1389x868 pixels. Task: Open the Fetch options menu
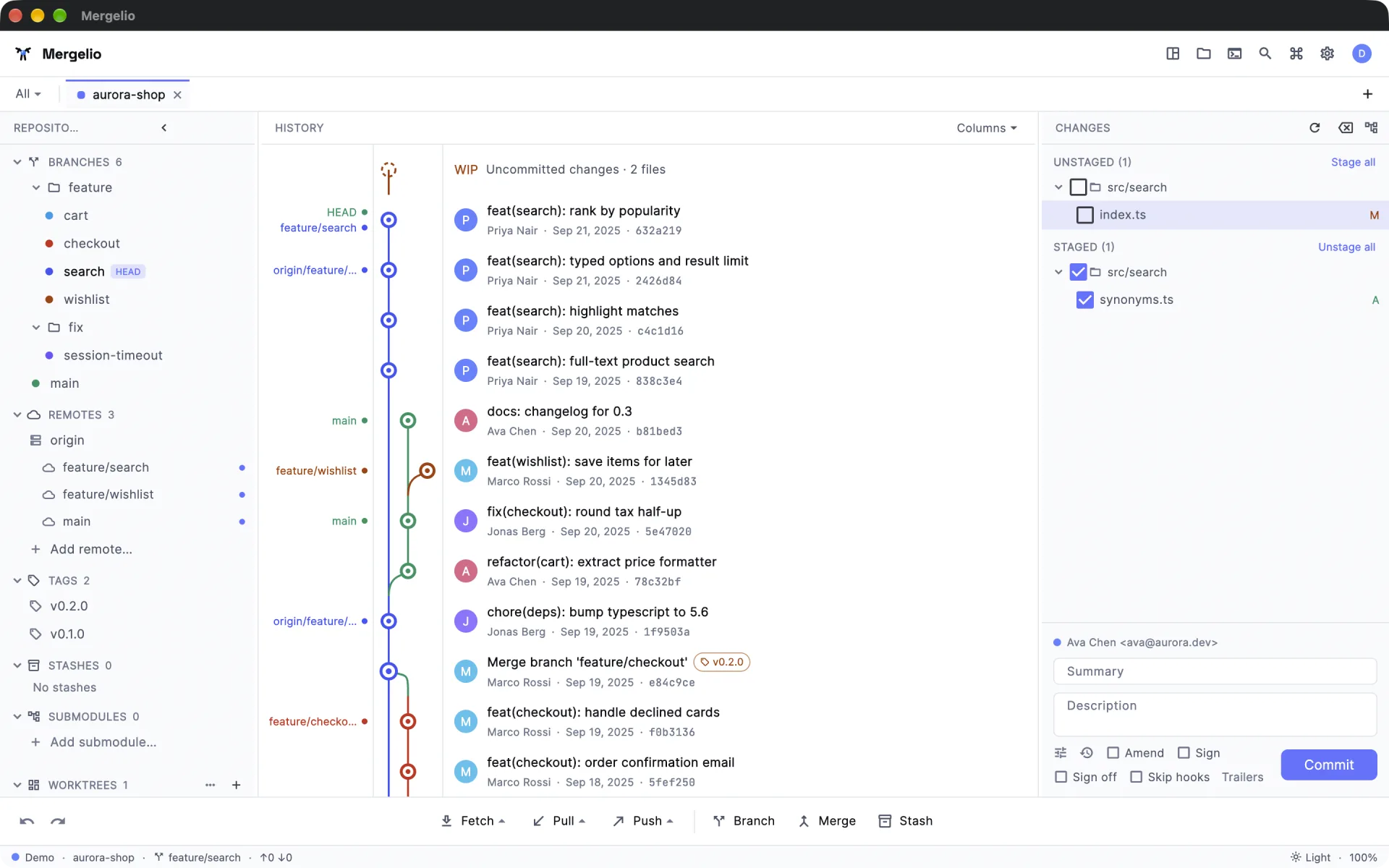click(x=502, y=821)
